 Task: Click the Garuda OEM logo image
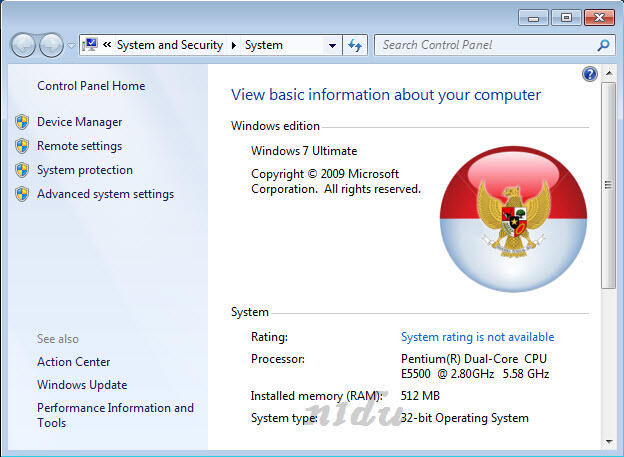coord(513,219)
